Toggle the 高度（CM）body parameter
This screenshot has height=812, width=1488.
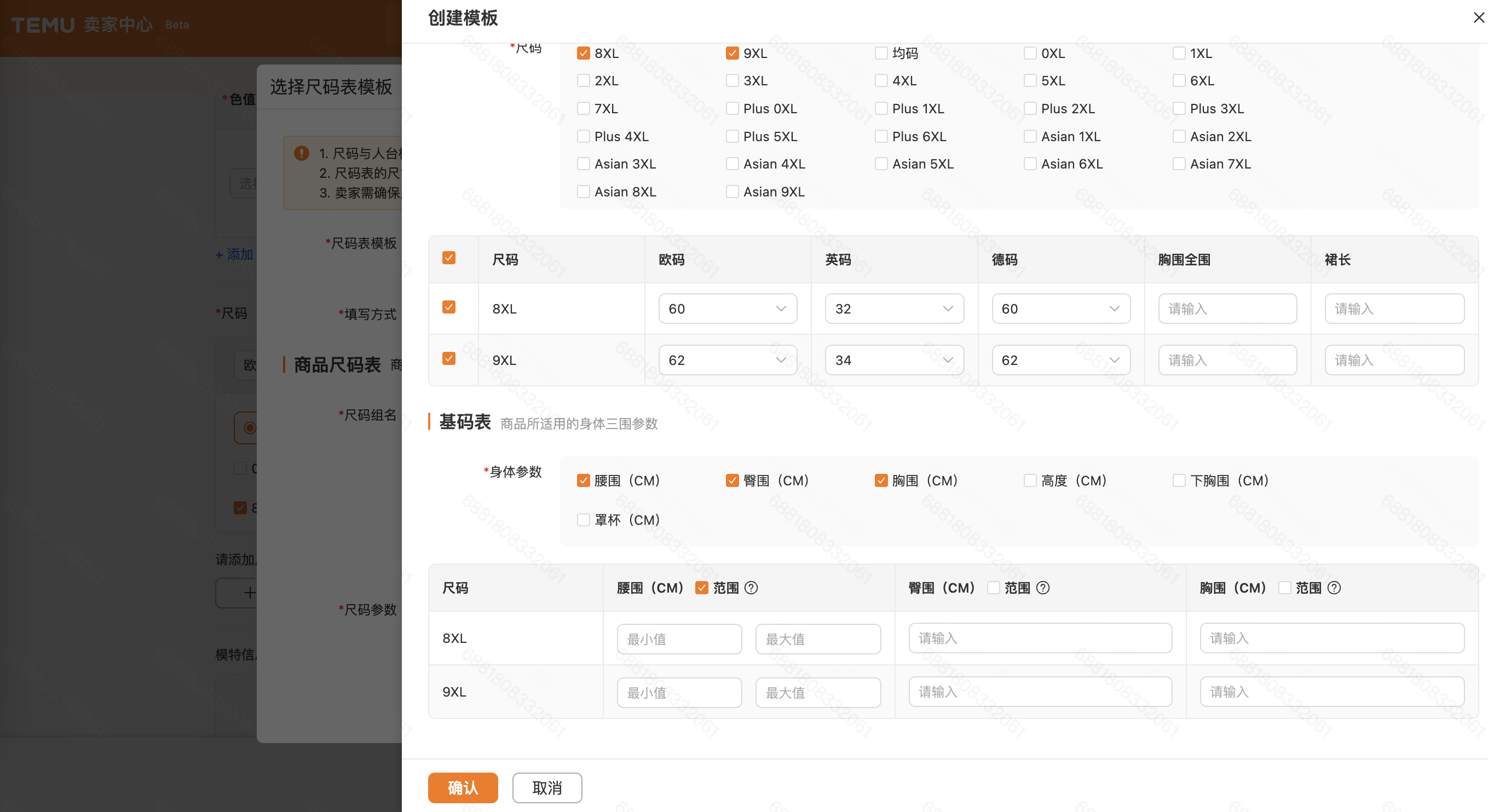(1029, 480)
